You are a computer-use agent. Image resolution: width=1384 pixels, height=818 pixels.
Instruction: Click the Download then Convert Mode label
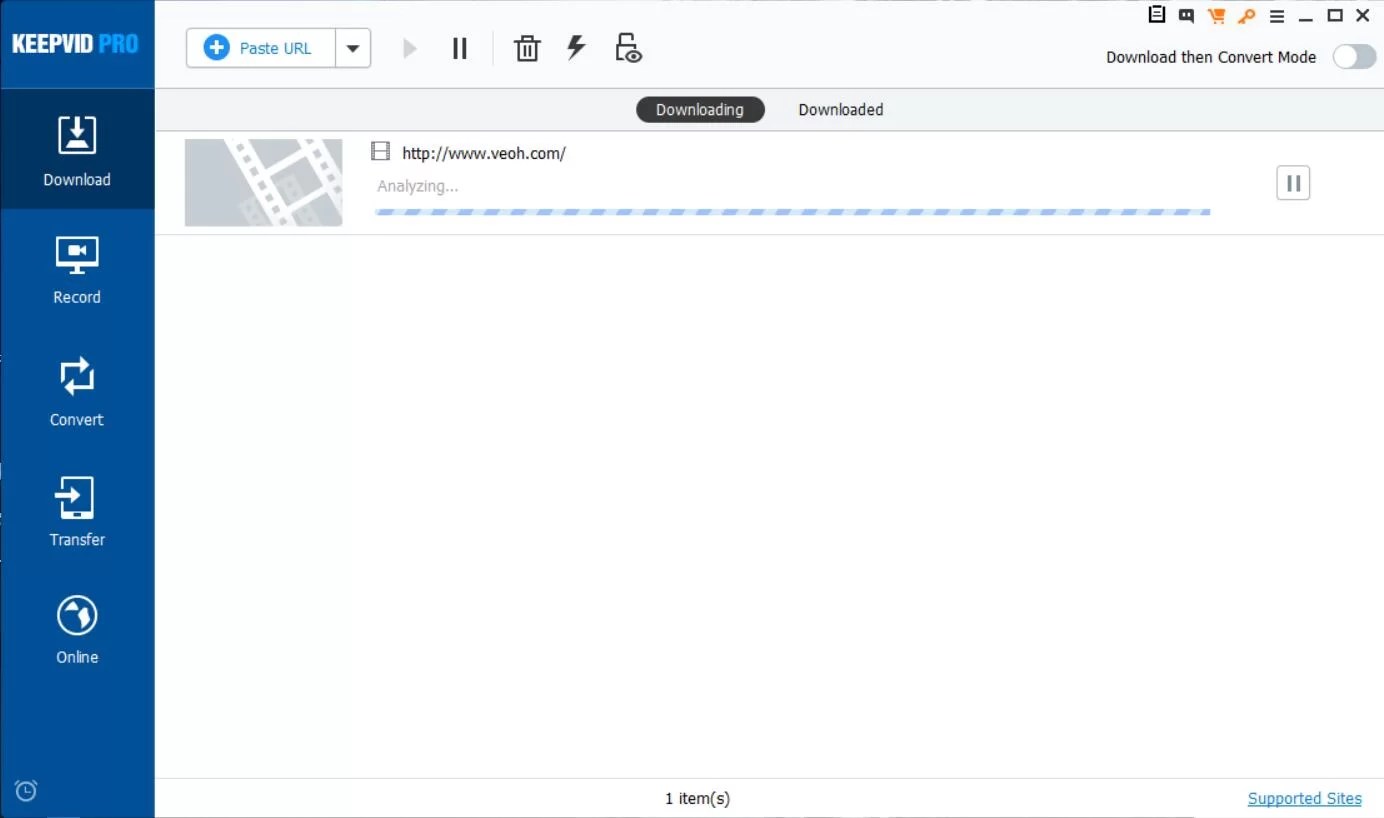1211,57
